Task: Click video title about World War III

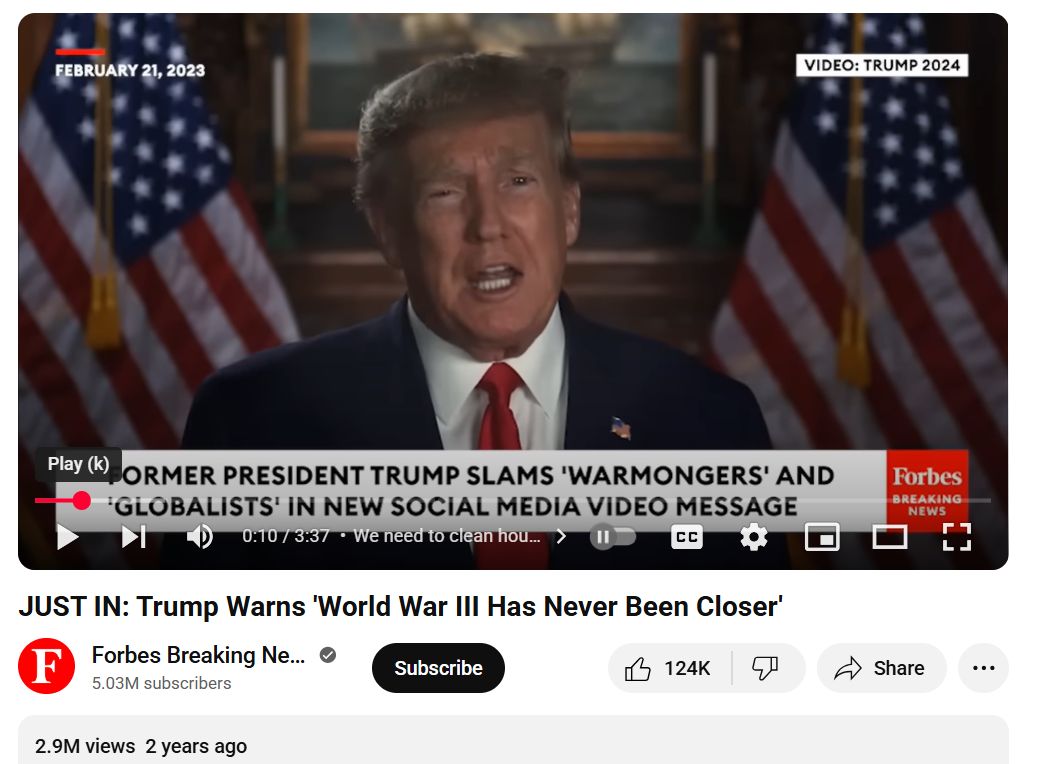Action: [400, 607]
